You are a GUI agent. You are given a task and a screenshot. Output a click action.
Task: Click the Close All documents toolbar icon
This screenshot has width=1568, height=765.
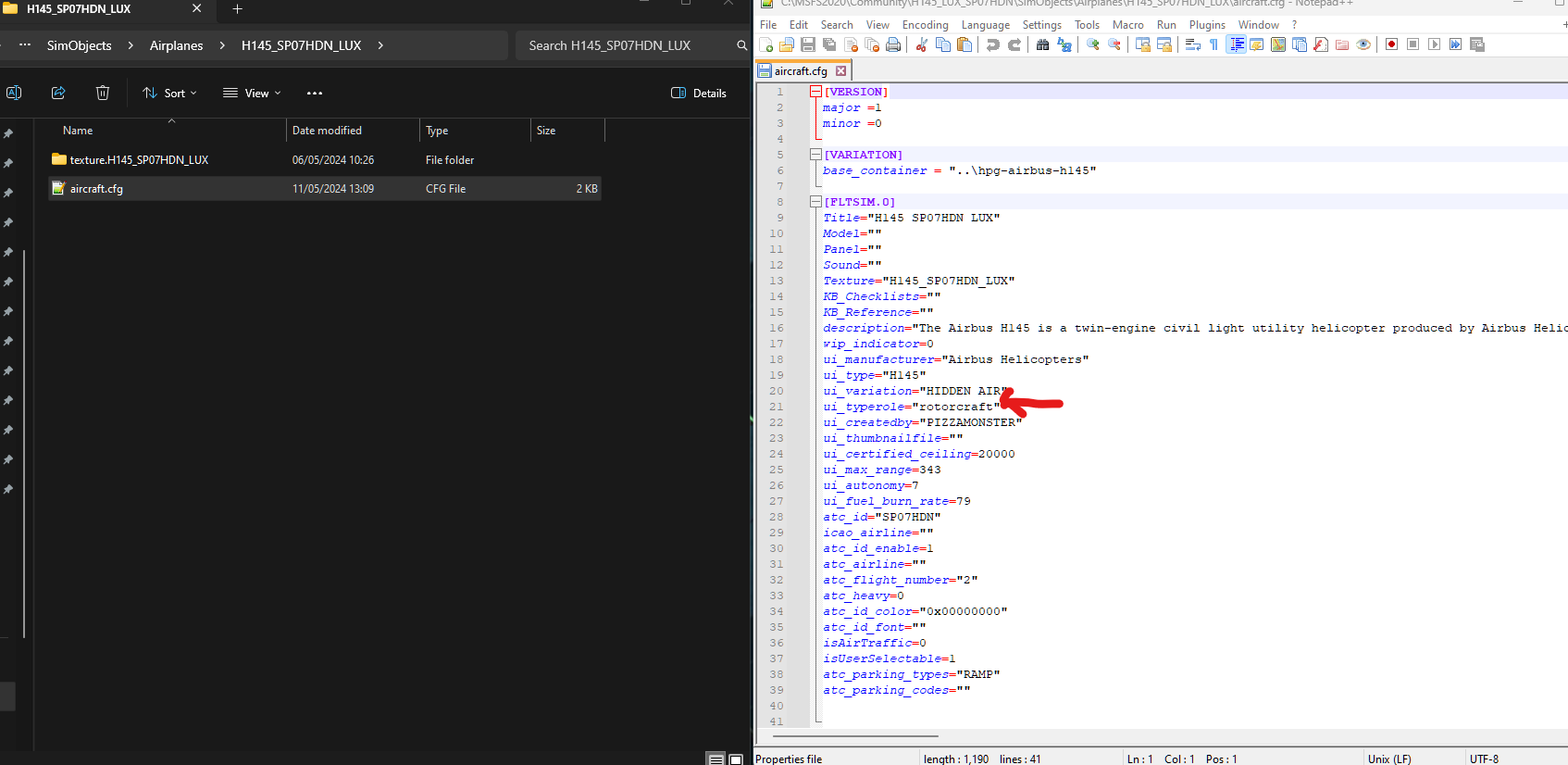[x=872, y=44]
